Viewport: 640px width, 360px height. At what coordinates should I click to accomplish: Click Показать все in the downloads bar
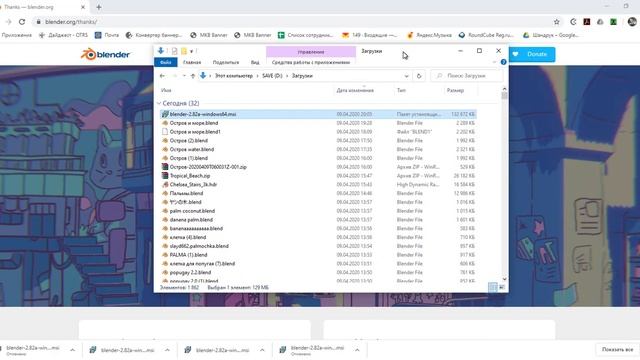coord(617,350)
